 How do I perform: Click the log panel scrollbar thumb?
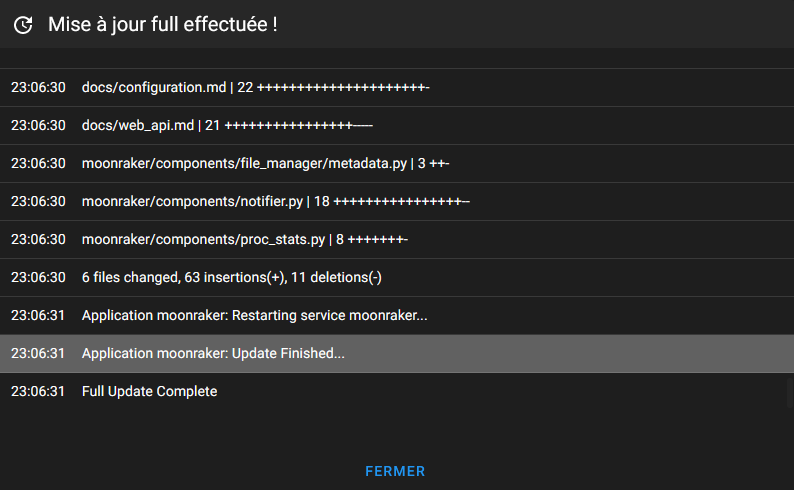coord(790,392)
